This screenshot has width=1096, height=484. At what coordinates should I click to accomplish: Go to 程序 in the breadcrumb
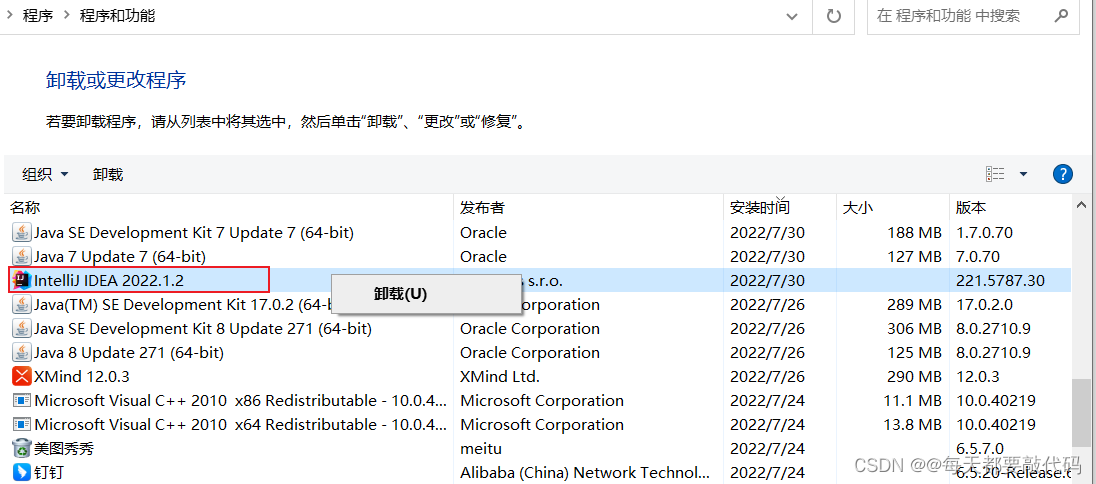click(x=38, y=15)
